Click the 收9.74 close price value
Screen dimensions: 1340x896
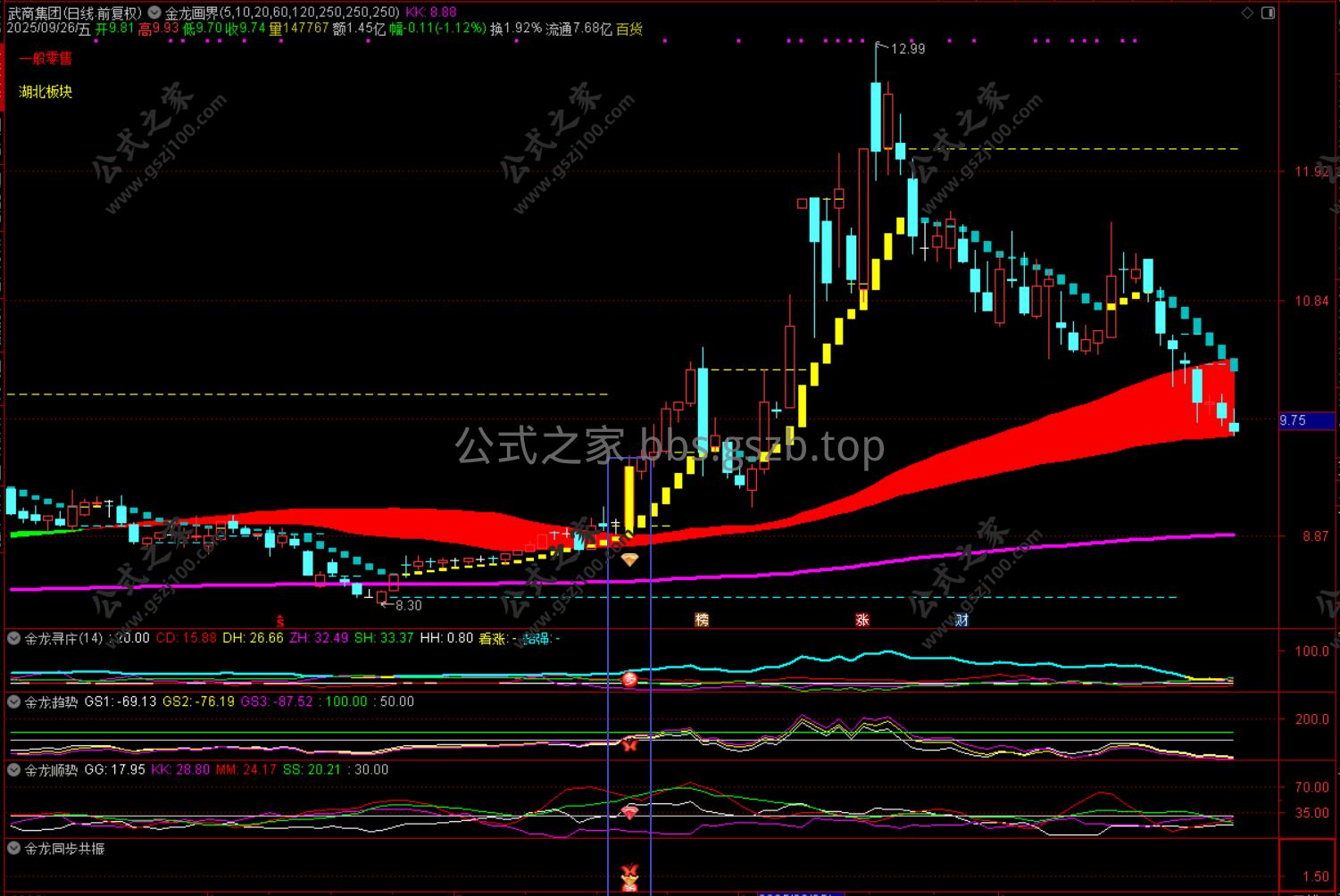(246, 29)
